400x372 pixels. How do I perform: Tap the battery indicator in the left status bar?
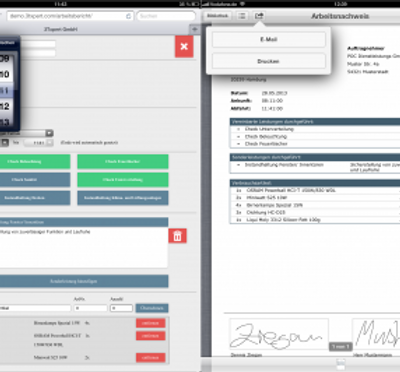pyautogui.click(x=195, y=4)
